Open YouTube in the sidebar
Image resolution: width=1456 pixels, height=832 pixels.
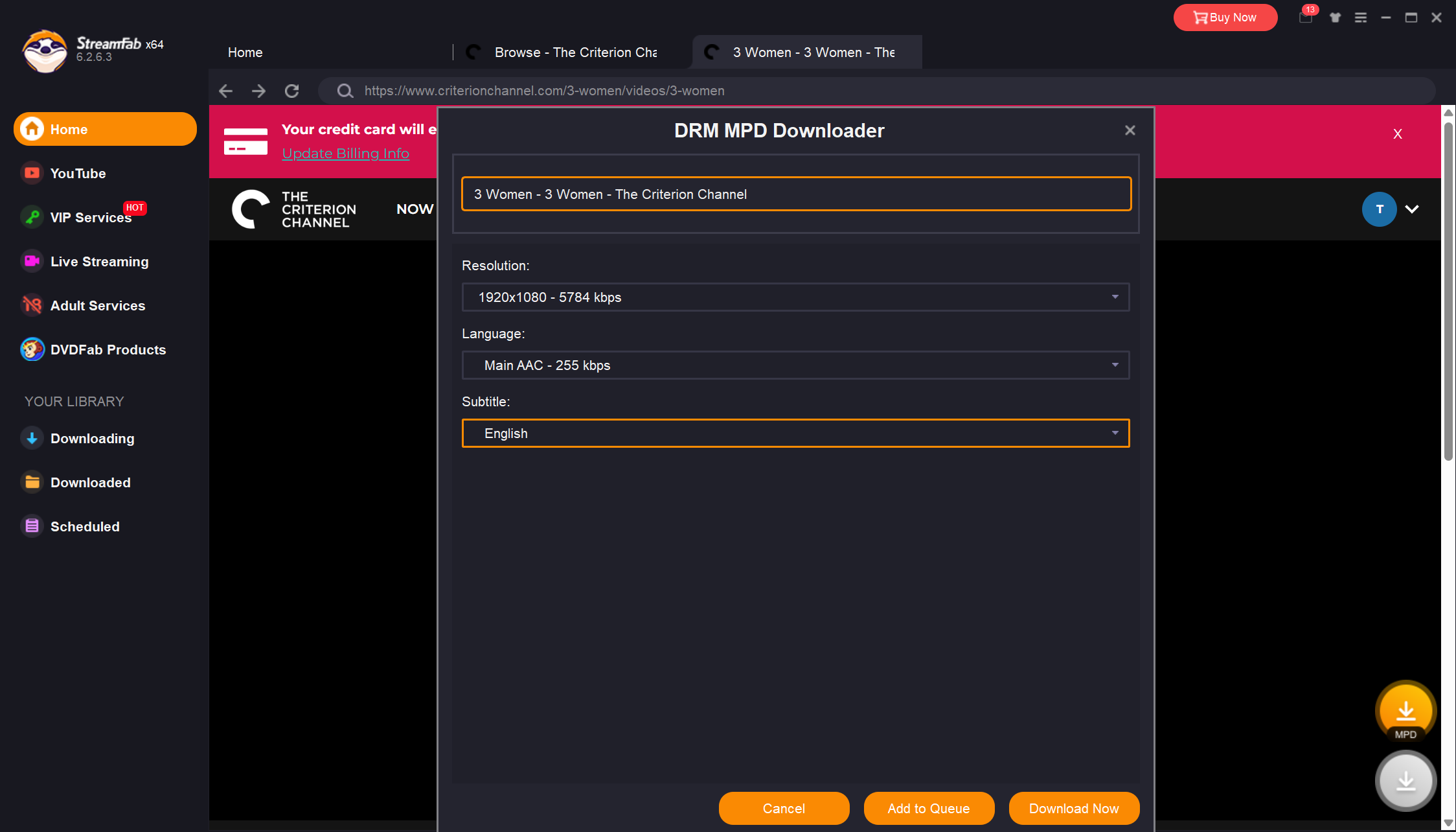coord(78,173)
